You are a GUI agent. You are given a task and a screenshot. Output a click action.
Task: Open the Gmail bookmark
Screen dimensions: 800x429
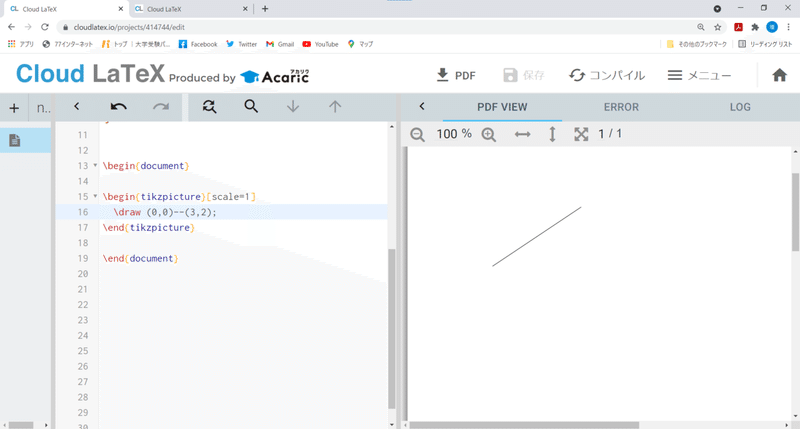[x=280, y=44]
